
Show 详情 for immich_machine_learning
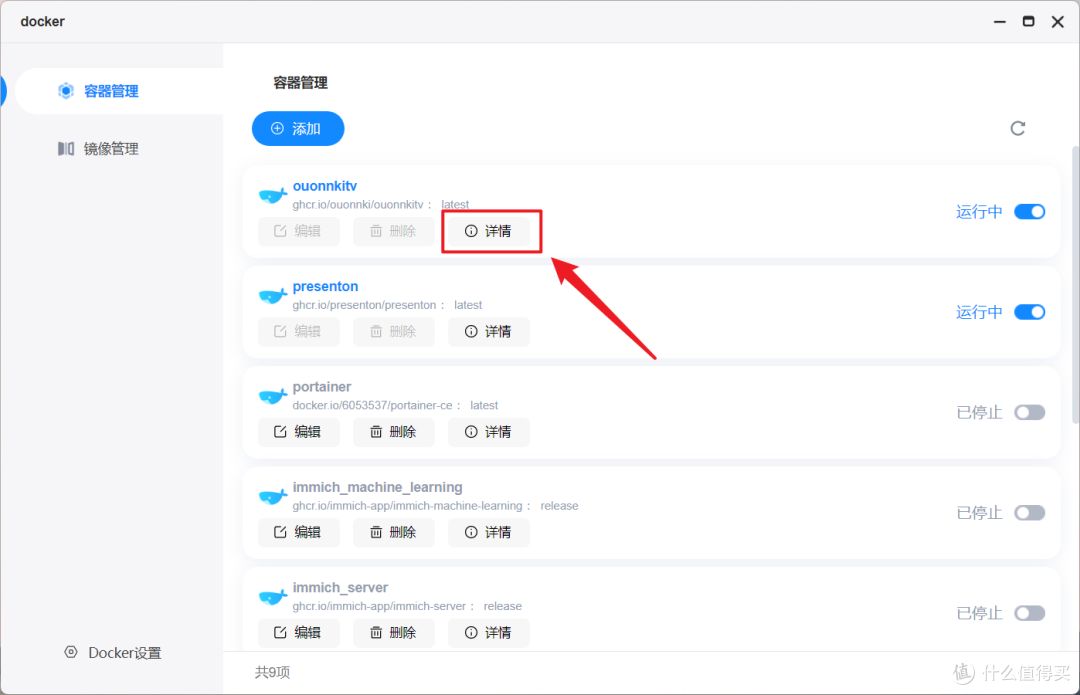pyautogui.click(x=488, y=532)
